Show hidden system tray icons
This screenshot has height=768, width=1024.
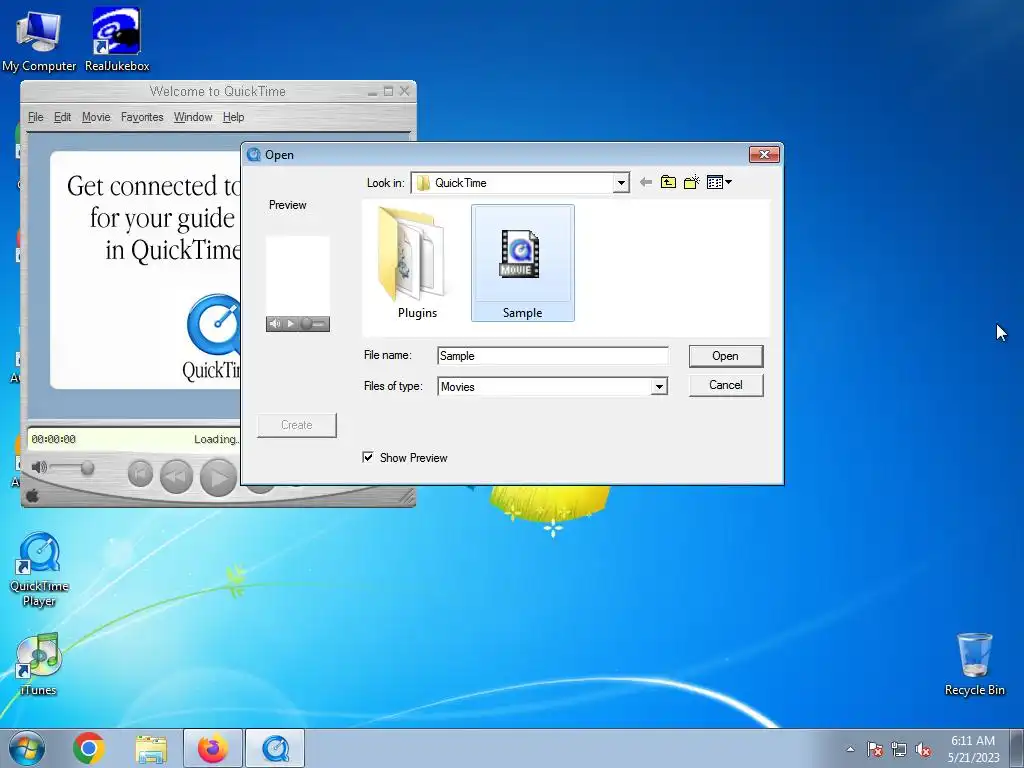coord(850,749)
